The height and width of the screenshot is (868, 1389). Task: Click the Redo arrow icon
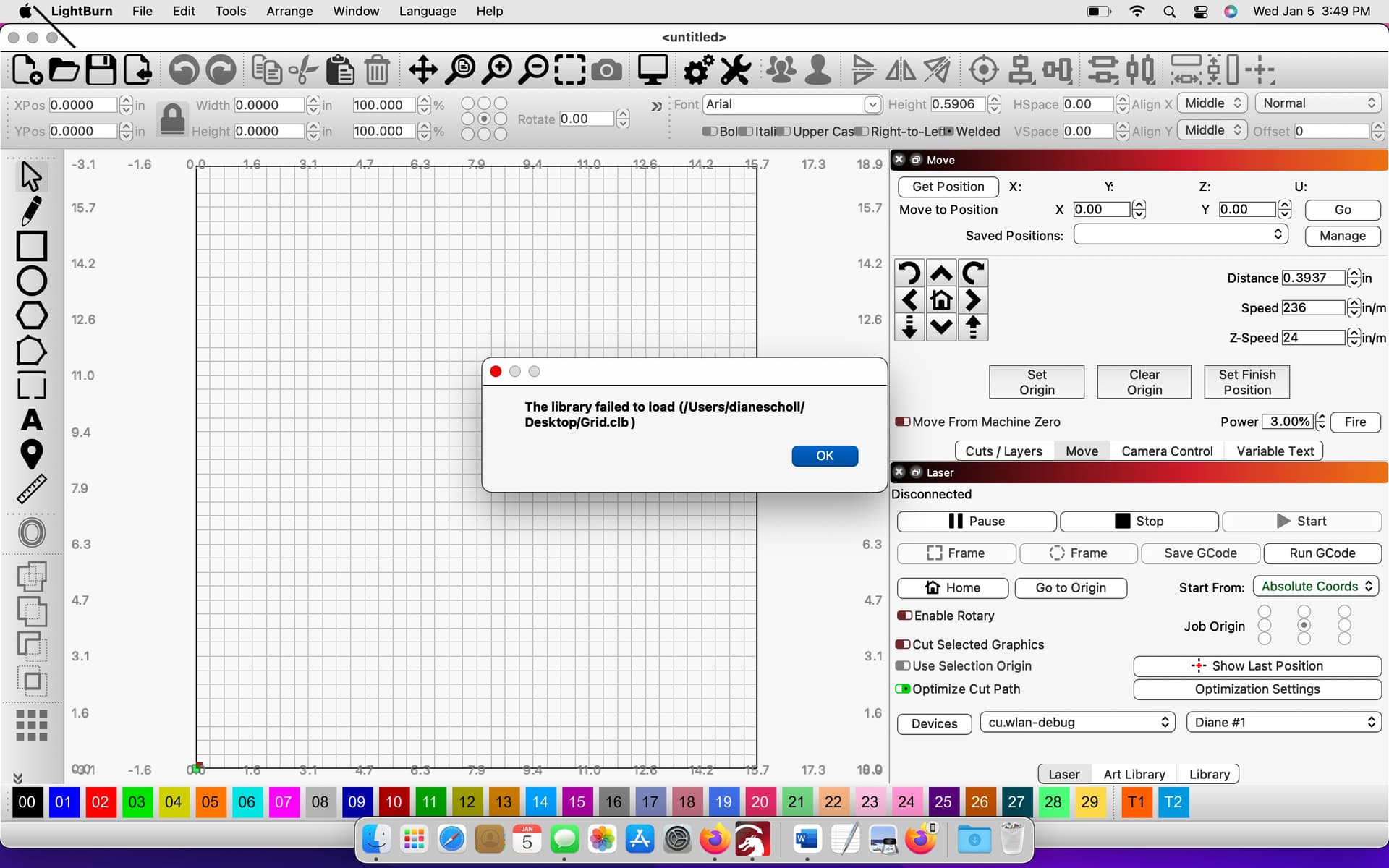[221, 70]
